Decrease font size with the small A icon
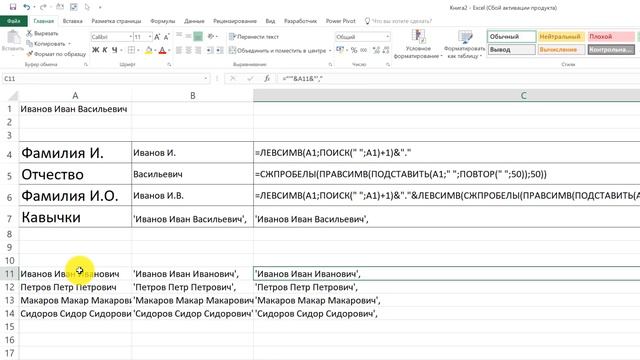 coord(166,37)
